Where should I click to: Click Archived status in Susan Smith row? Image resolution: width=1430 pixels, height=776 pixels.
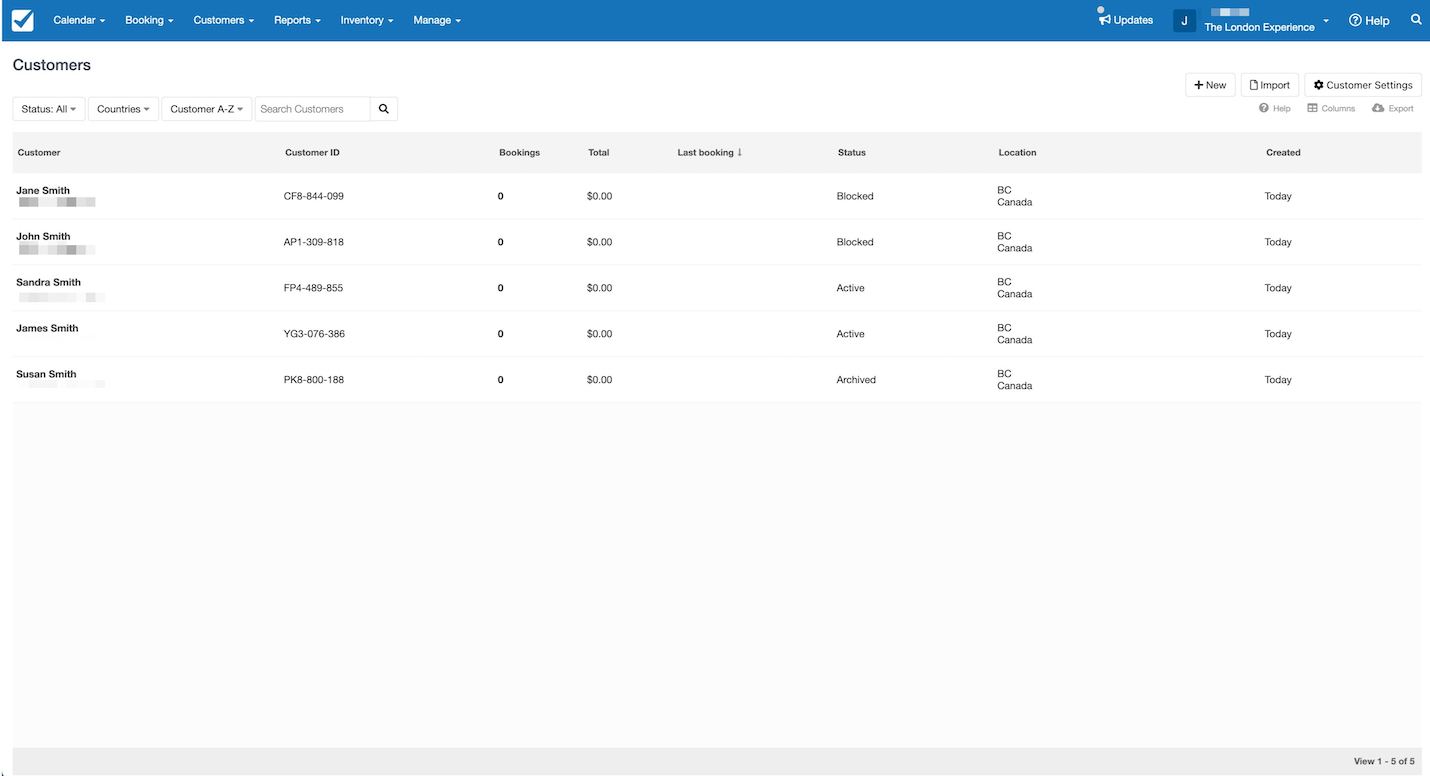pos(856,380)
